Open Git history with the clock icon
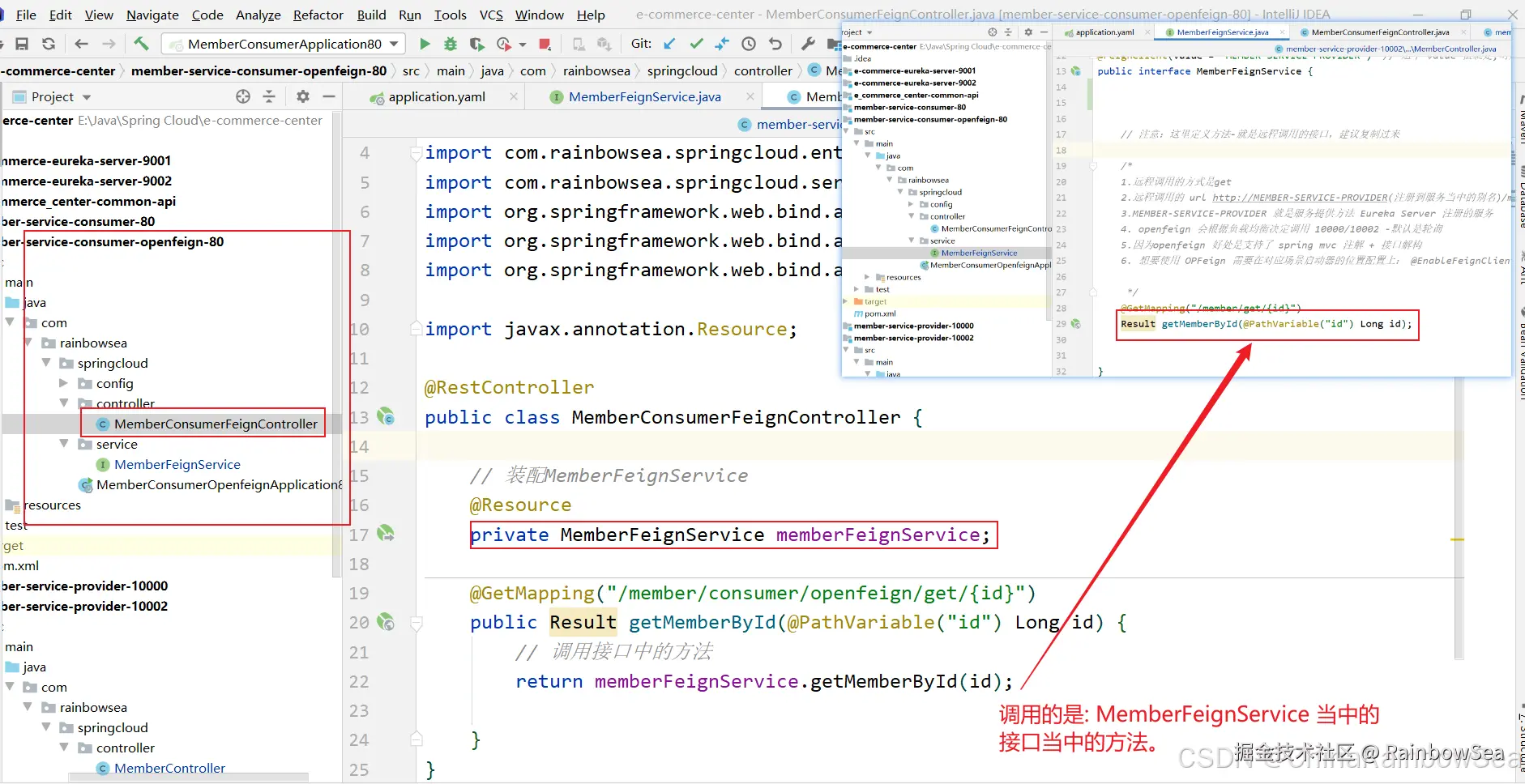Image resolution: width=1525 pixels, height=784 pixels. click(x=749, y=44)
